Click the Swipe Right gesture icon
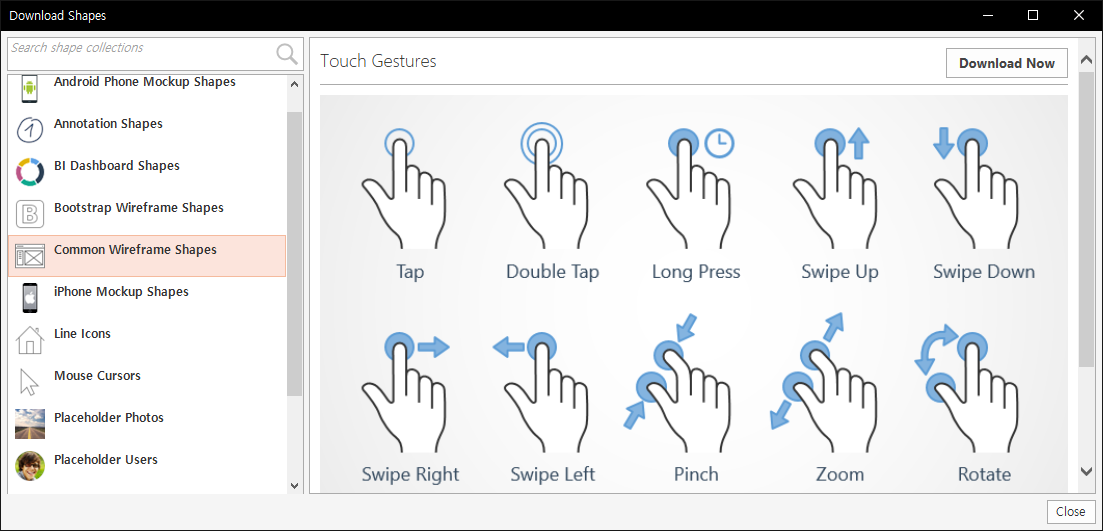This screenshot has width=1103, height=531. tap(405, 392)
